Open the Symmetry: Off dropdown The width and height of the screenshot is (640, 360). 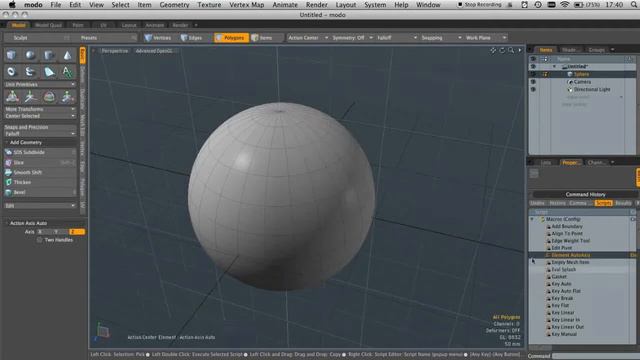pyautogui.click(x=352, y=38)
